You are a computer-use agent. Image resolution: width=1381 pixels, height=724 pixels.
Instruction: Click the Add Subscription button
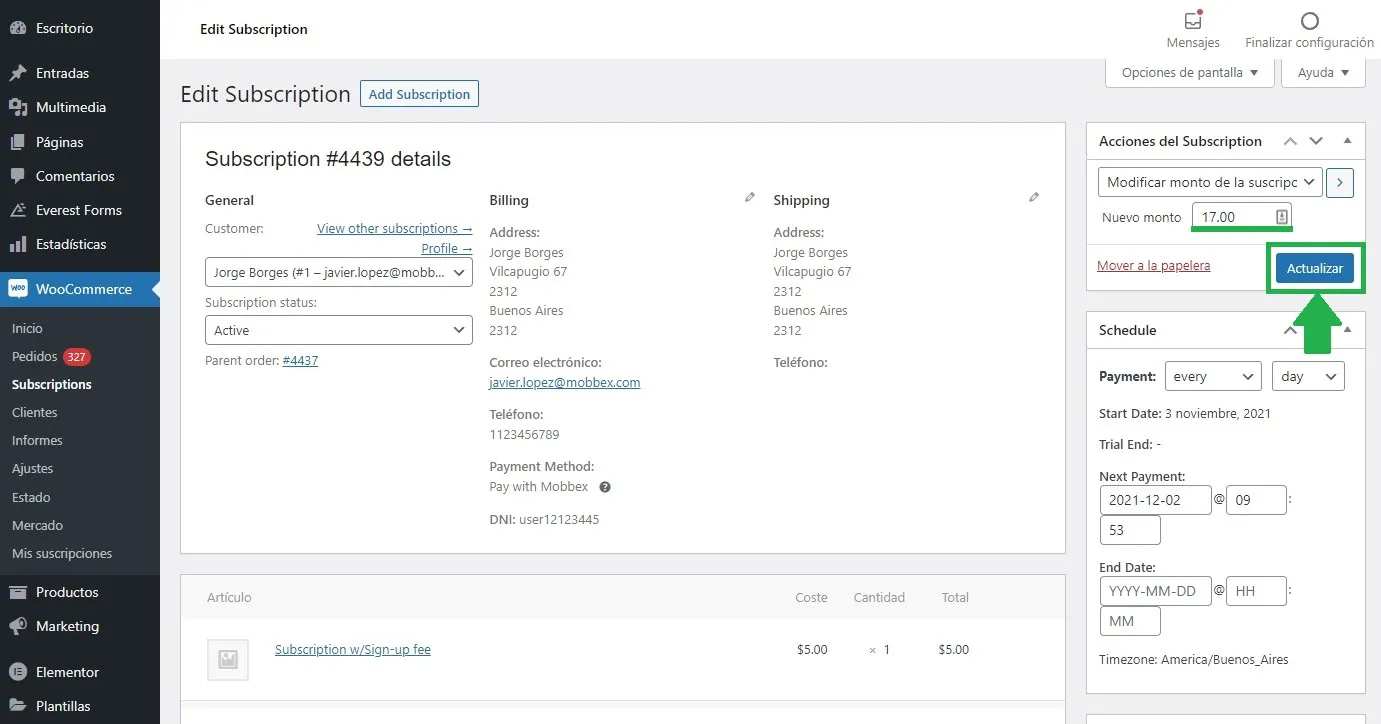[419, 94]
